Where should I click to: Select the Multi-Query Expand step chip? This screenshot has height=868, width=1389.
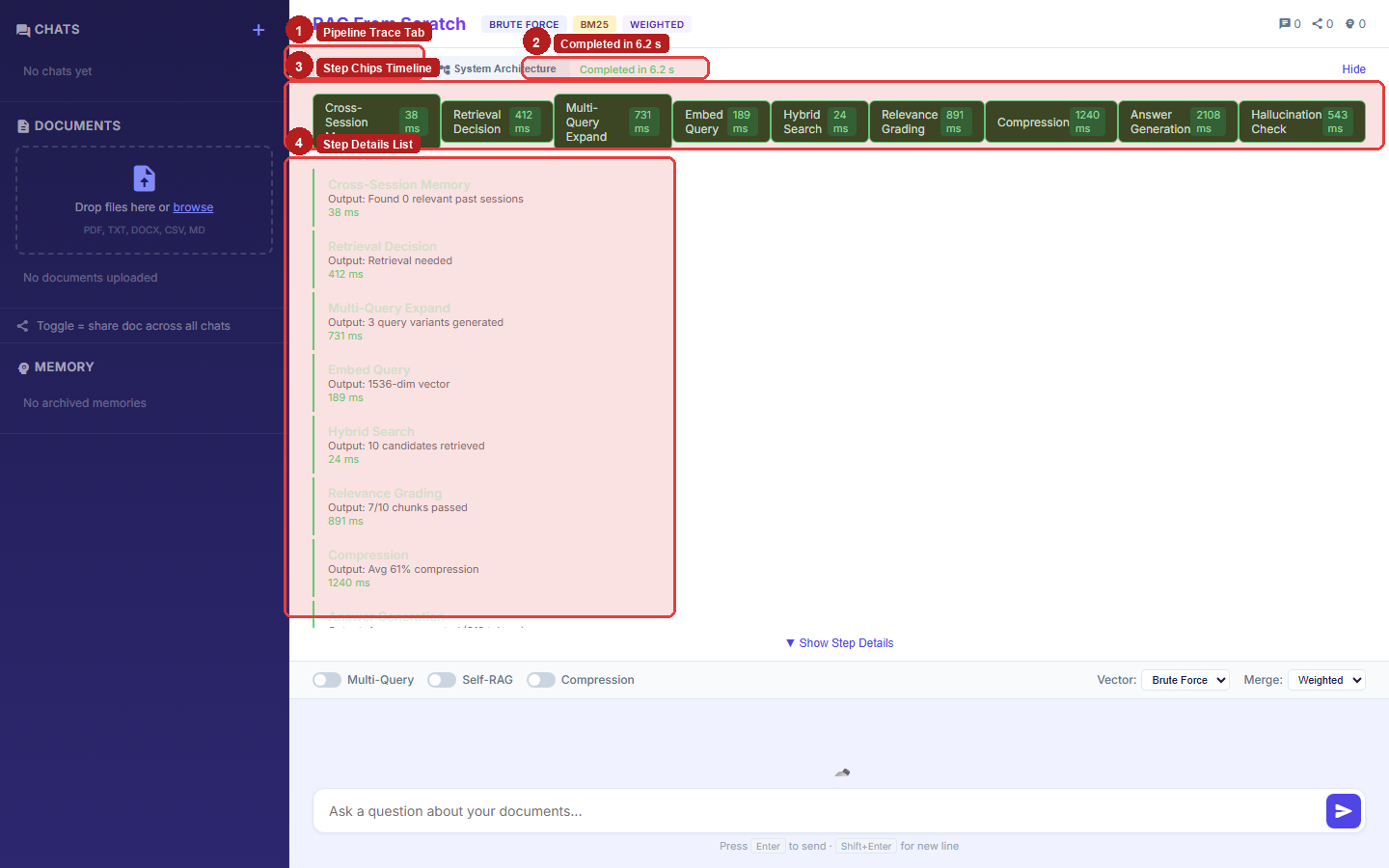tap(613, 122)
